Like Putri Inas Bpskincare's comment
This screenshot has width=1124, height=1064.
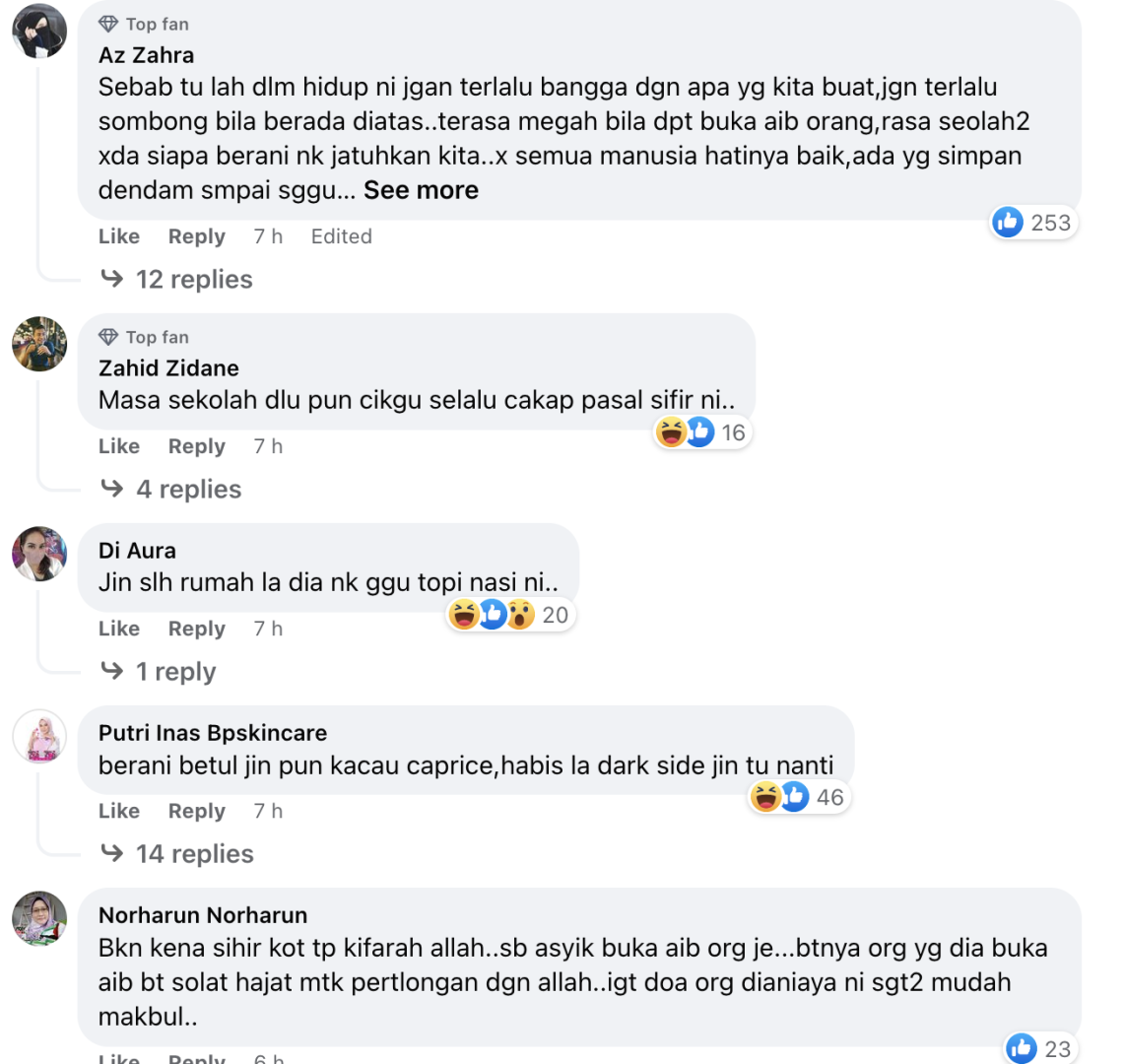pos(119,811)
